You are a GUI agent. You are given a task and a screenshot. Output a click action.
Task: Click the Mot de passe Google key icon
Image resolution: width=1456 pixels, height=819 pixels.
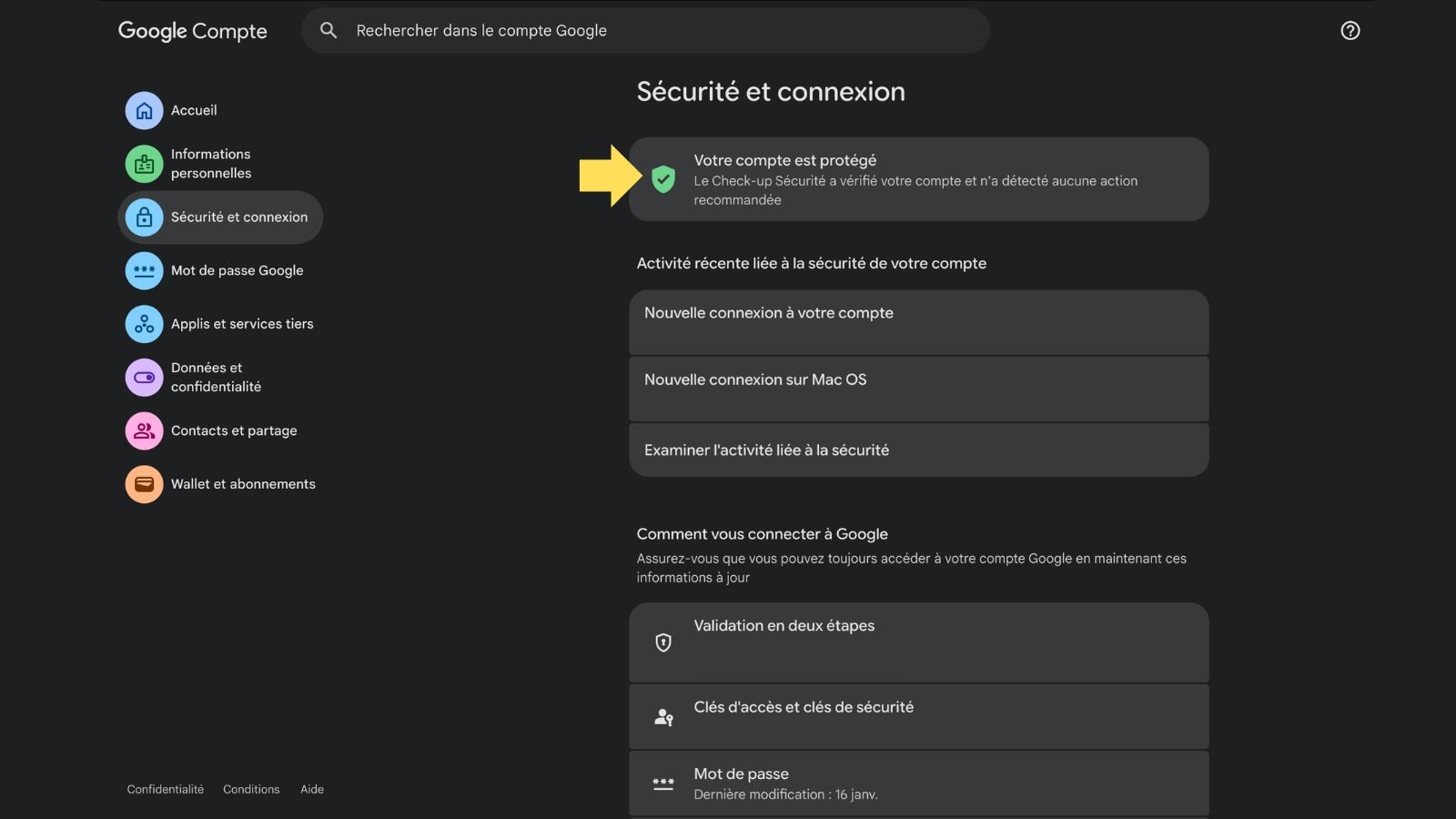tap(144, 270)
